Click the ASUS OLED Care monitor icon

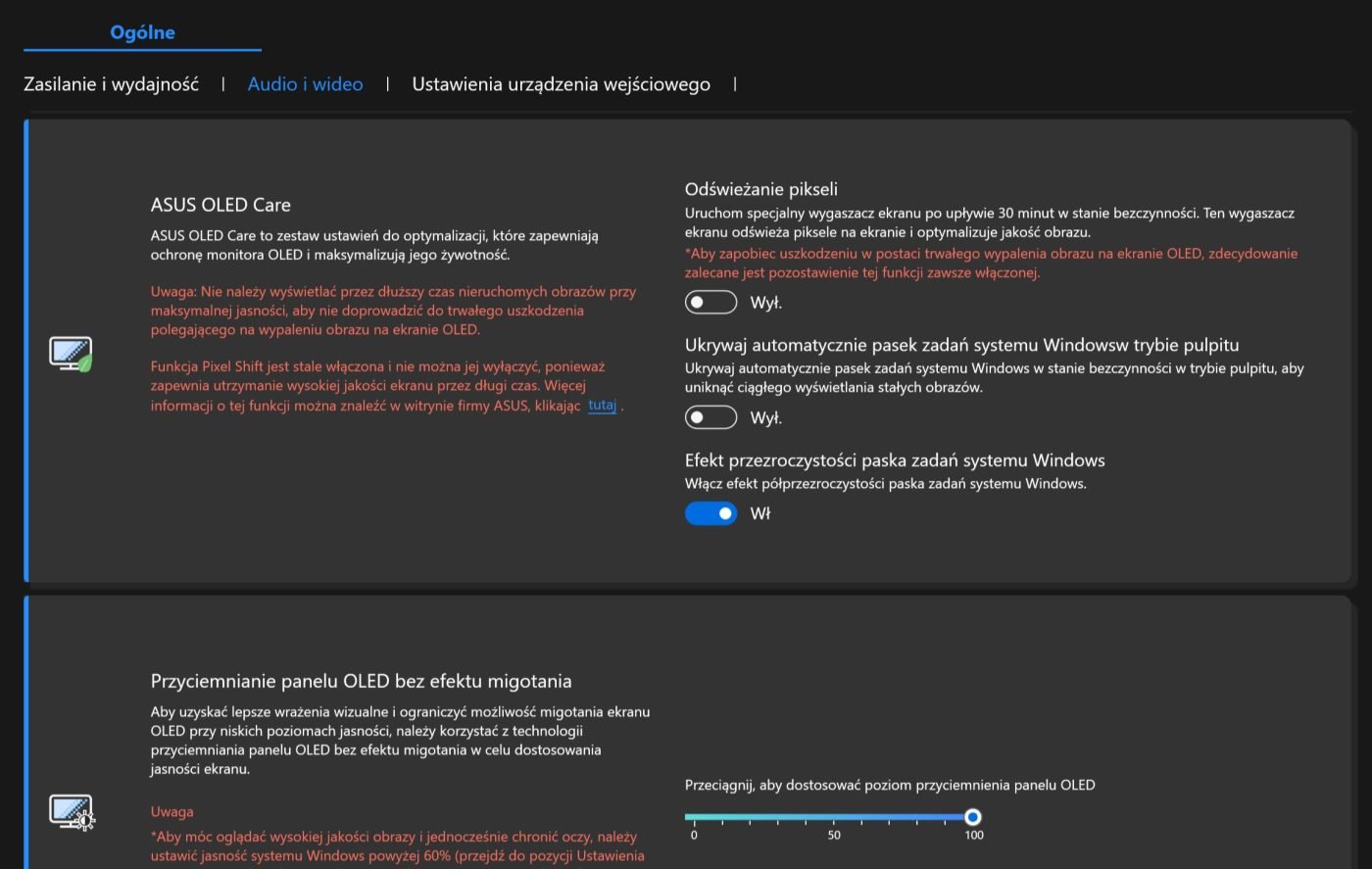click(71, 354)
